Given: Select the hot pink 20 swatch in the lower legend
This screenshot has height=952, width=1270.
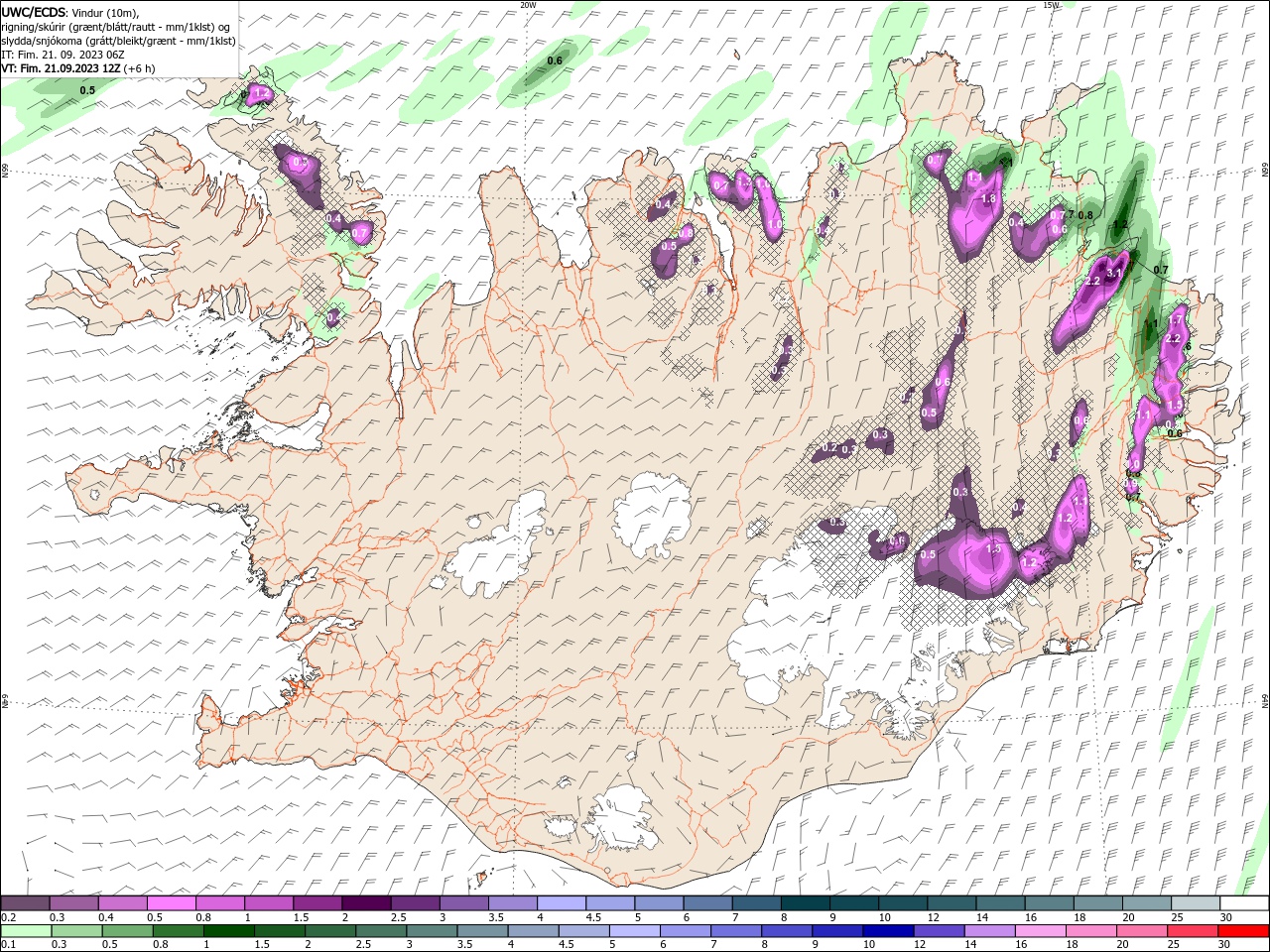Looking at the screenshot, I should click(x=1142, y=931).
